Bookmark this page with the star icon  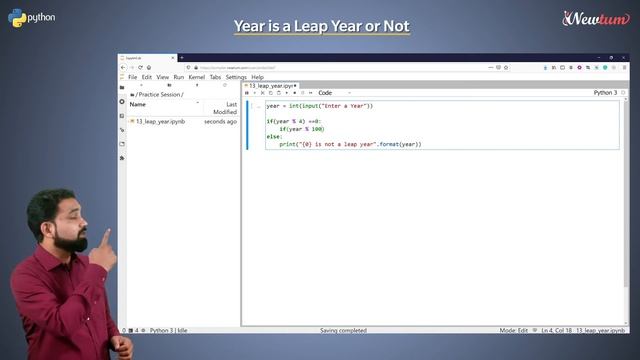tap(506, 67)
